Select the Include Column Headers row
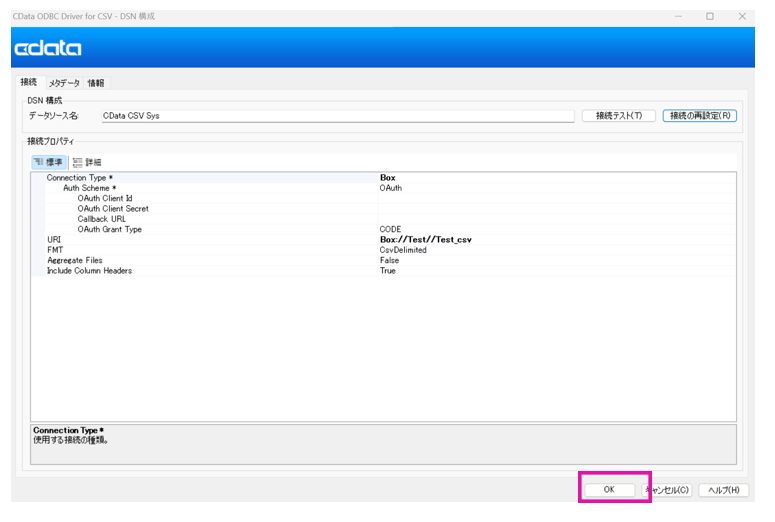This screenshot has height=522, width=775. [x=383, y=271]
